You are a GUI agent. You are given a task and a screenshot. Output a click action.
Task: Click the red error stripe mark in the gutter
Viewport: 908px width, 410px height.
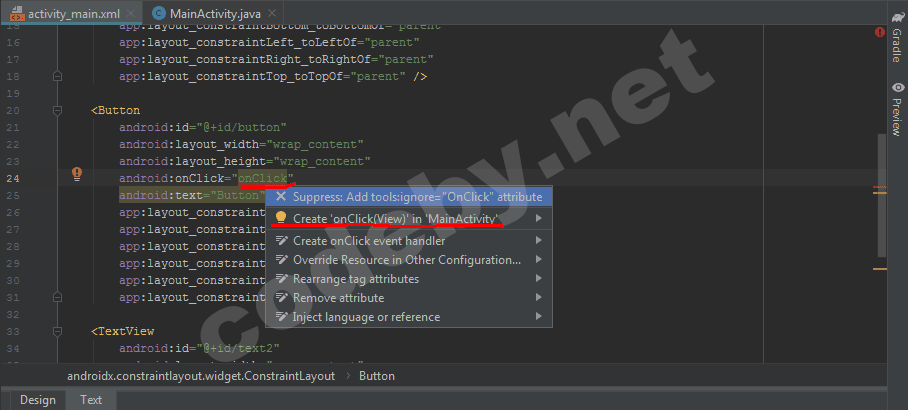coord(880,188)
